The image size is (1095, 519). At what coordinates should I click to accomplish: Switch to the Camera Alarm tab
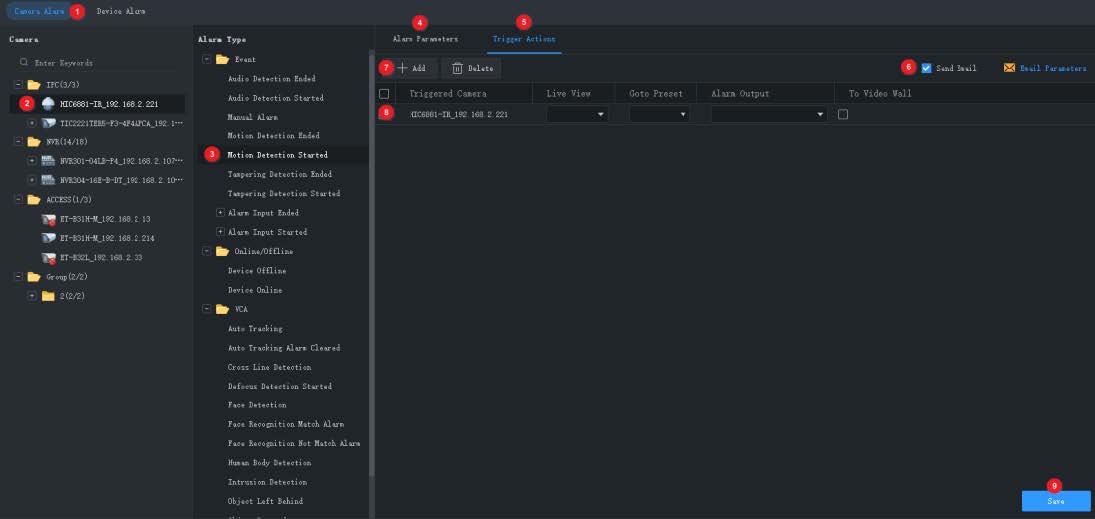[39, 12]
